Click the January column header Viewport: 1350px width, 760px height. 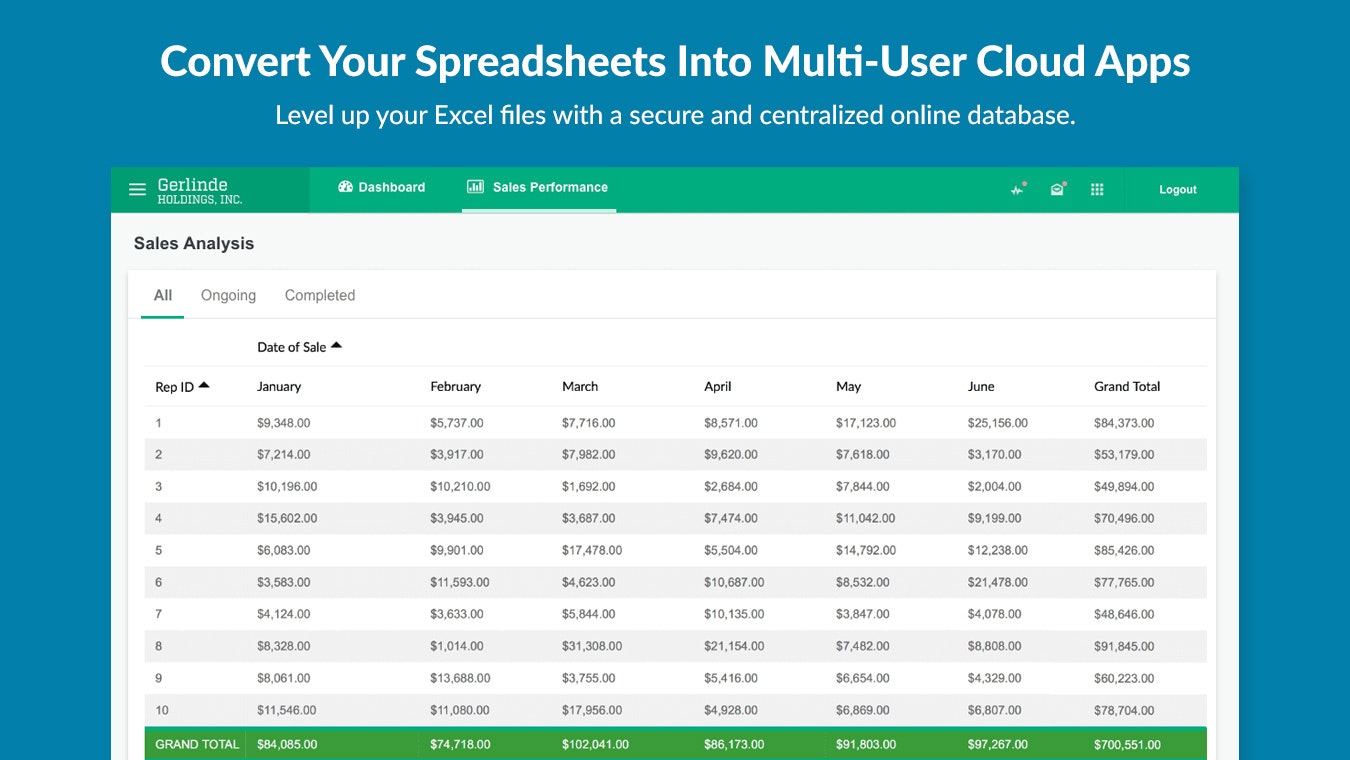(279, 386)
